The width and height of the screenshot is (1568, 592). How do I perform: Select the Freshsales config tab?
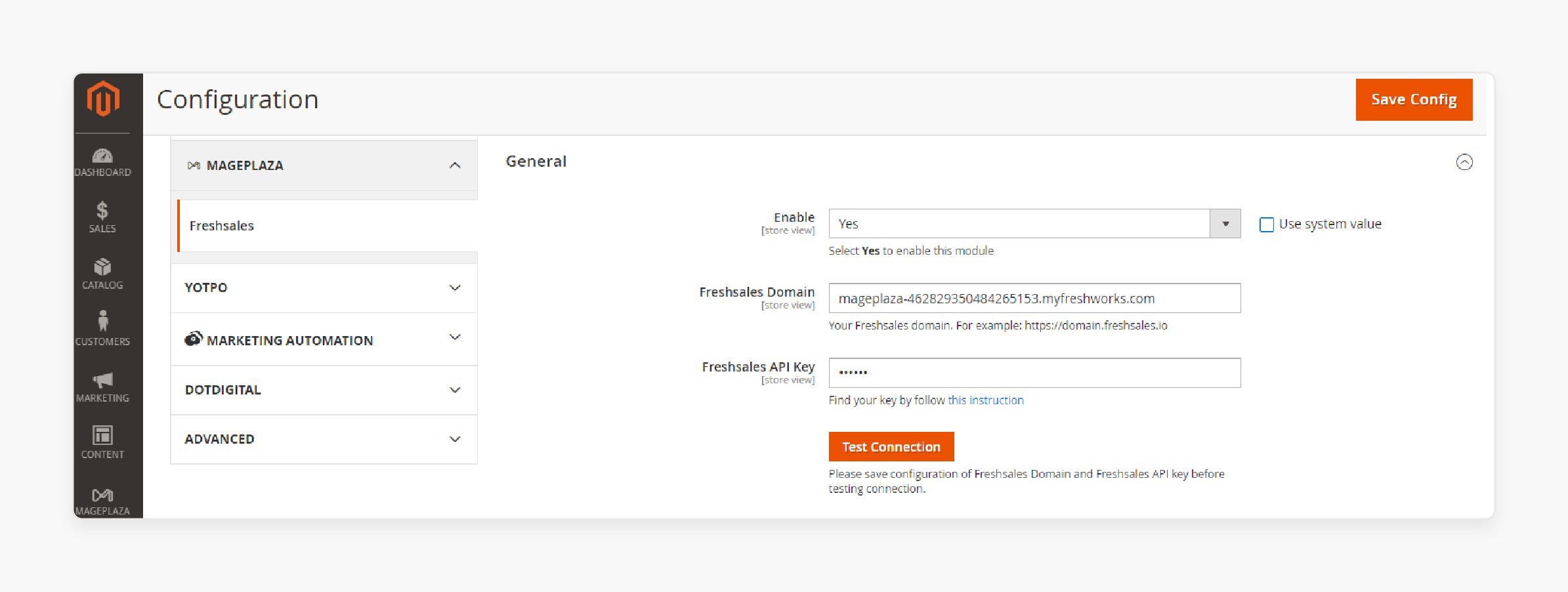point(328,226)
